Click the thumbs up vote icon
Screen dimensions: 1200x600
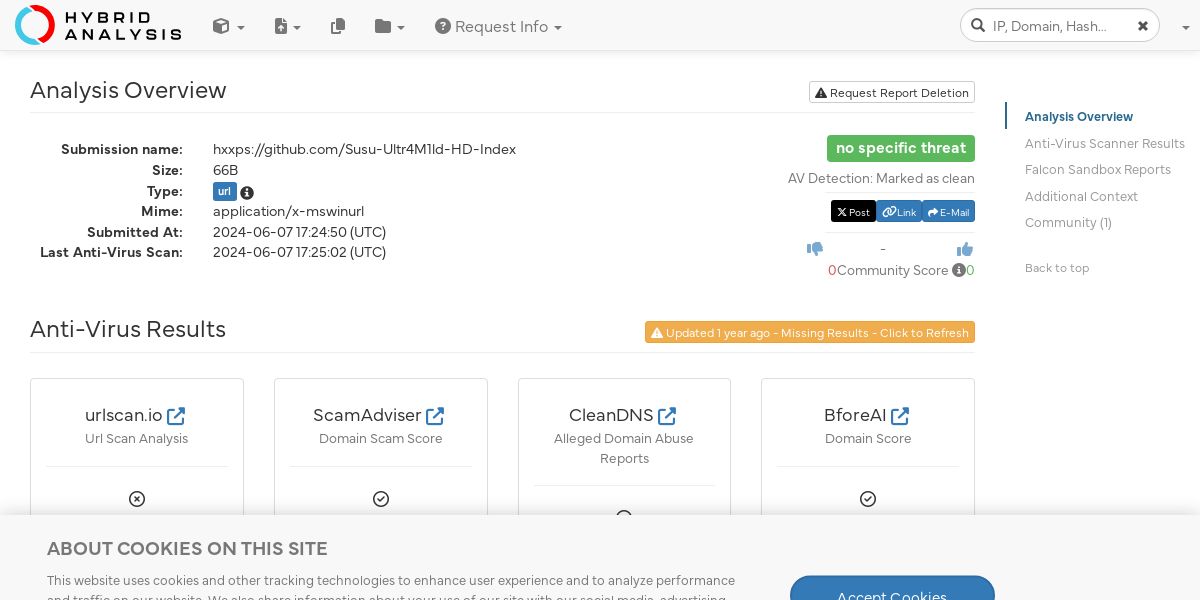(965, 249)
